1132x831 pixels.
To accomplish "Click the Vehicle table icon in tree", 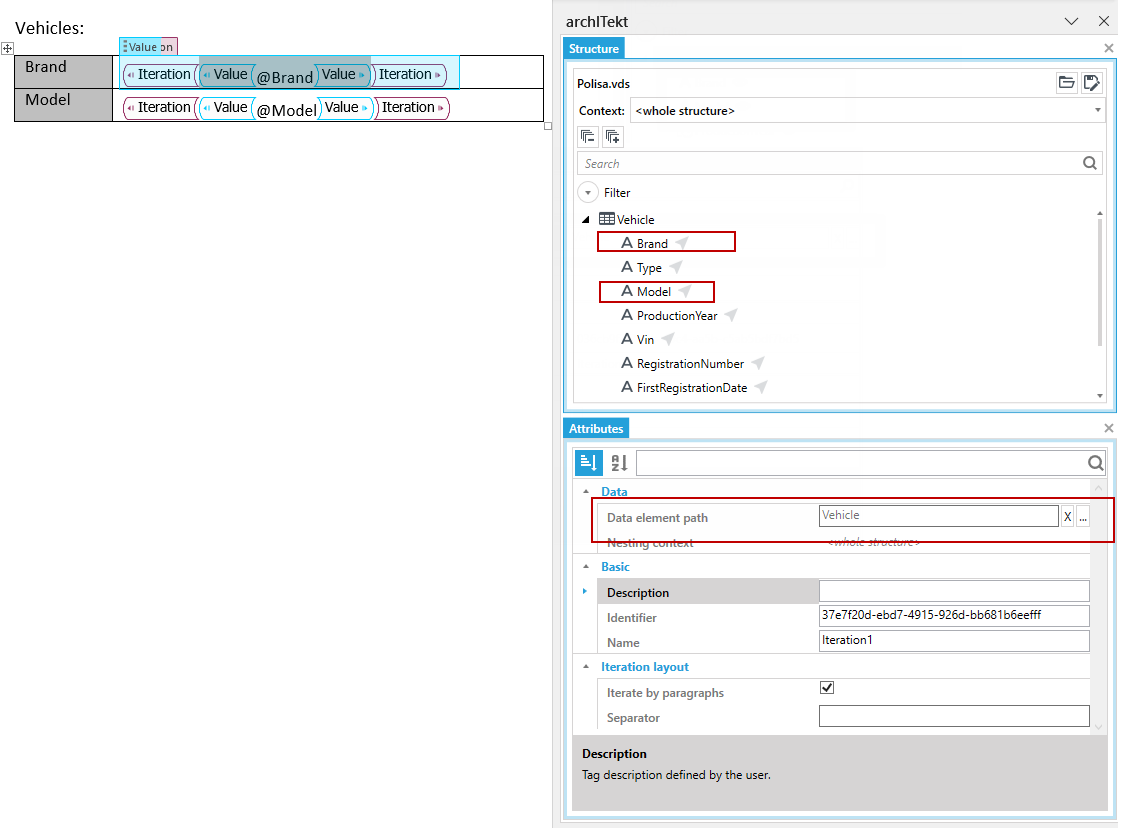I will click(607, 219).
